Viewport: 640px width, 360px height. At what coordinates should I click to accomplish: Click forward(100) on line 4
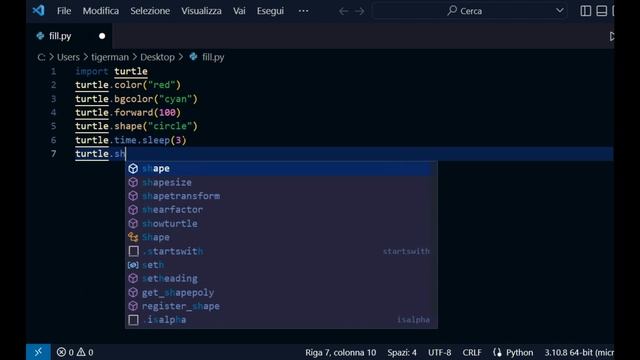[x=147, y=113]
